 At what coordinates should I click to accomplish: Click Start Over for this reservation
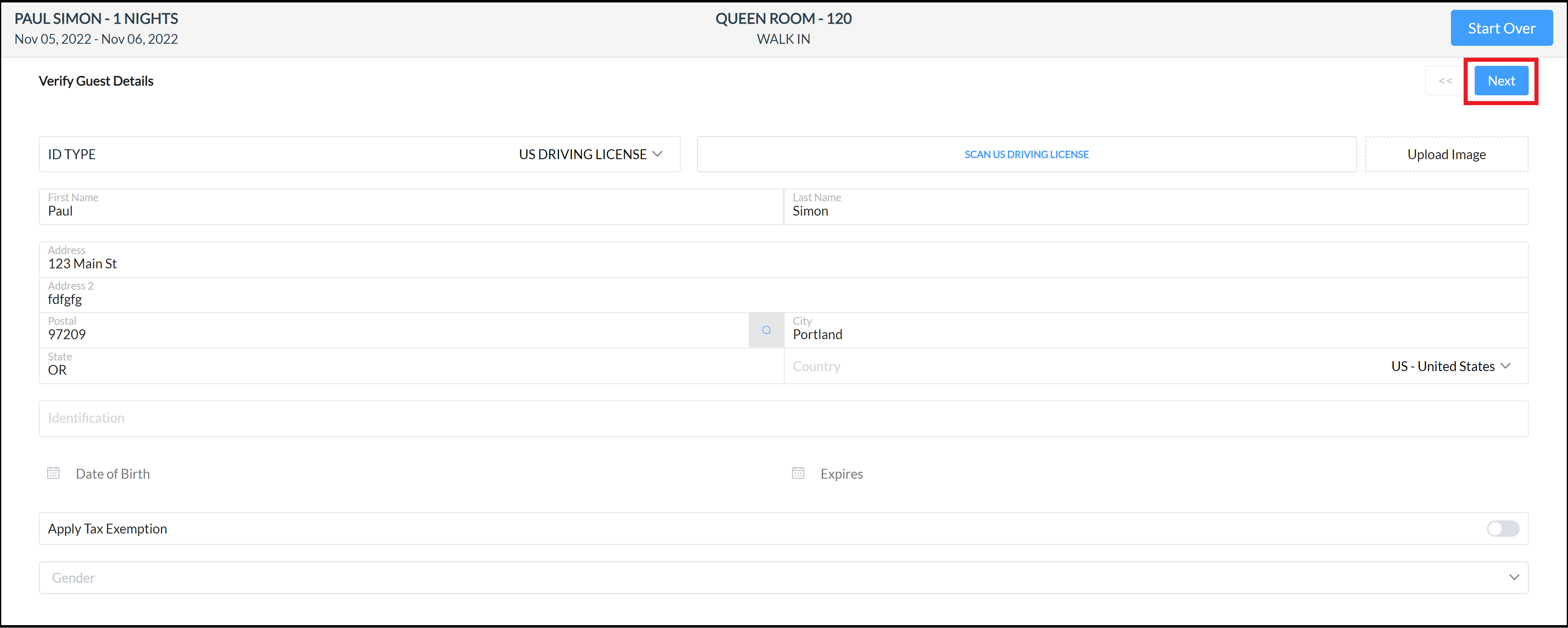click(x=1501, y=27)
